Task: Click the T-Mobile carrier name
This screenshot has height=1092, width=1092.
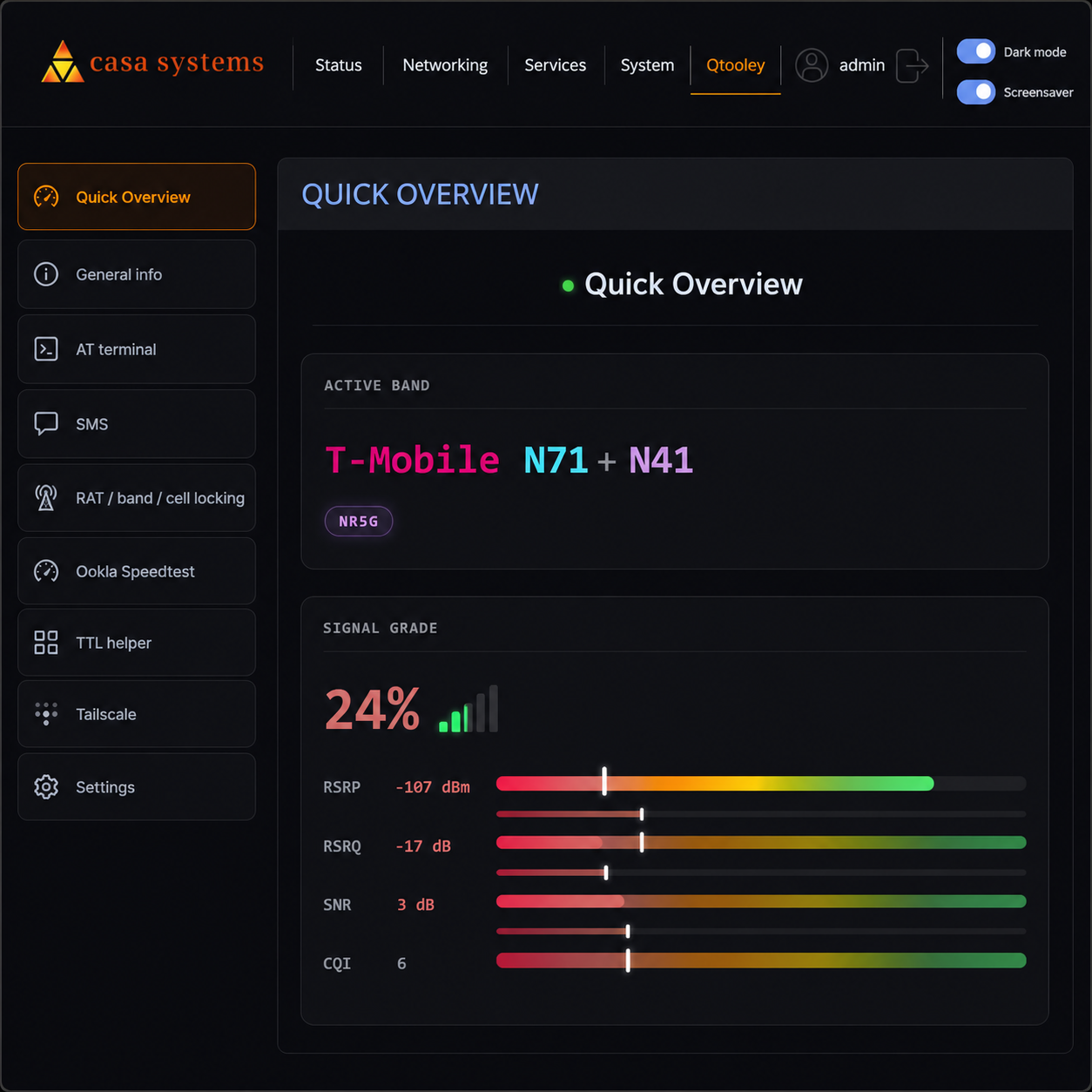Action: [413, 460]
